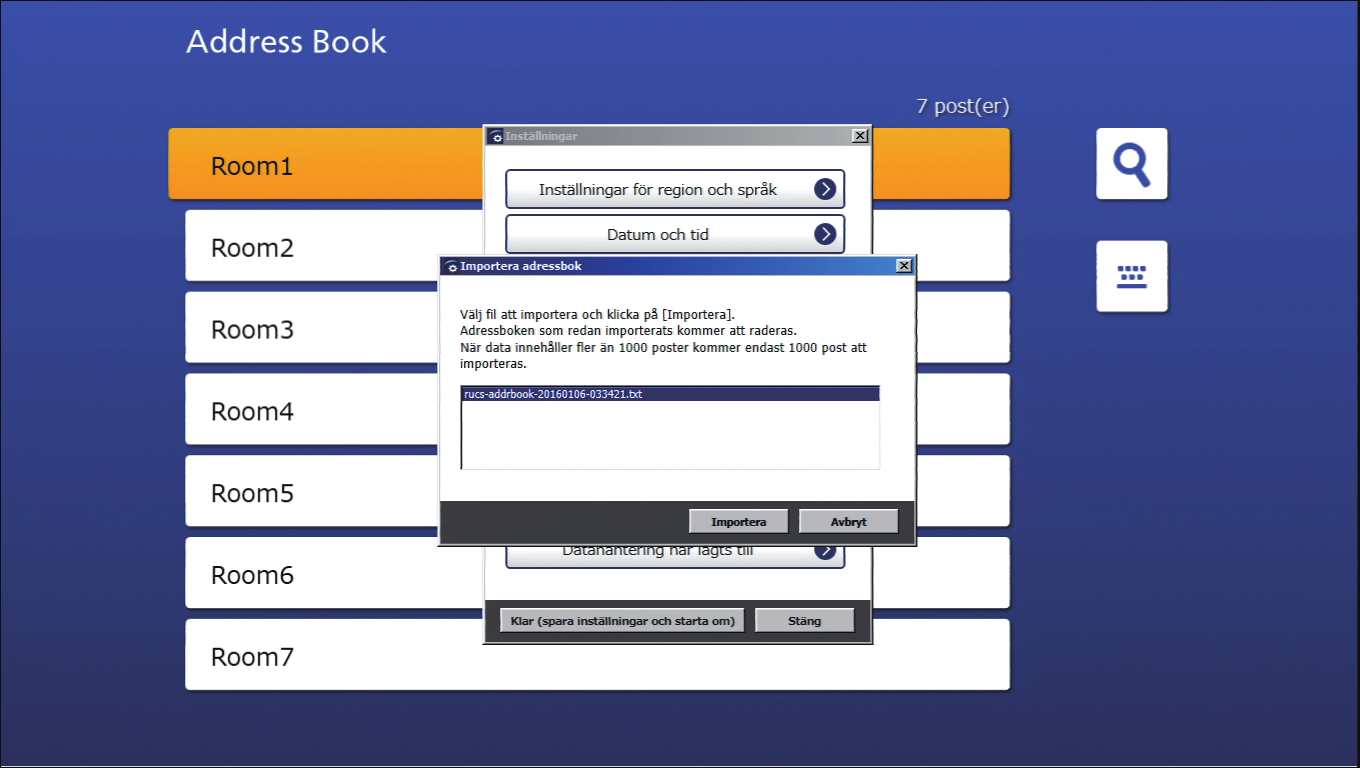
Task: Click the Importera adressbok title bar
Action: point(677,266)
